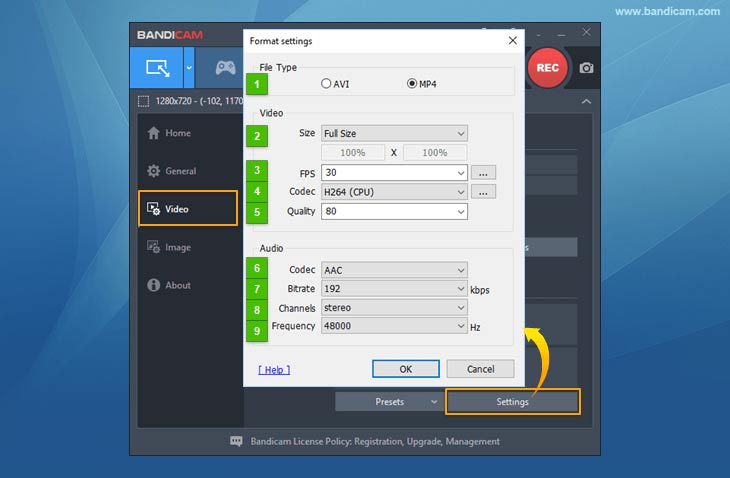Viewport: 730px width, 478px height.
Task: Open the General settings tab
Action: [188, 171]
